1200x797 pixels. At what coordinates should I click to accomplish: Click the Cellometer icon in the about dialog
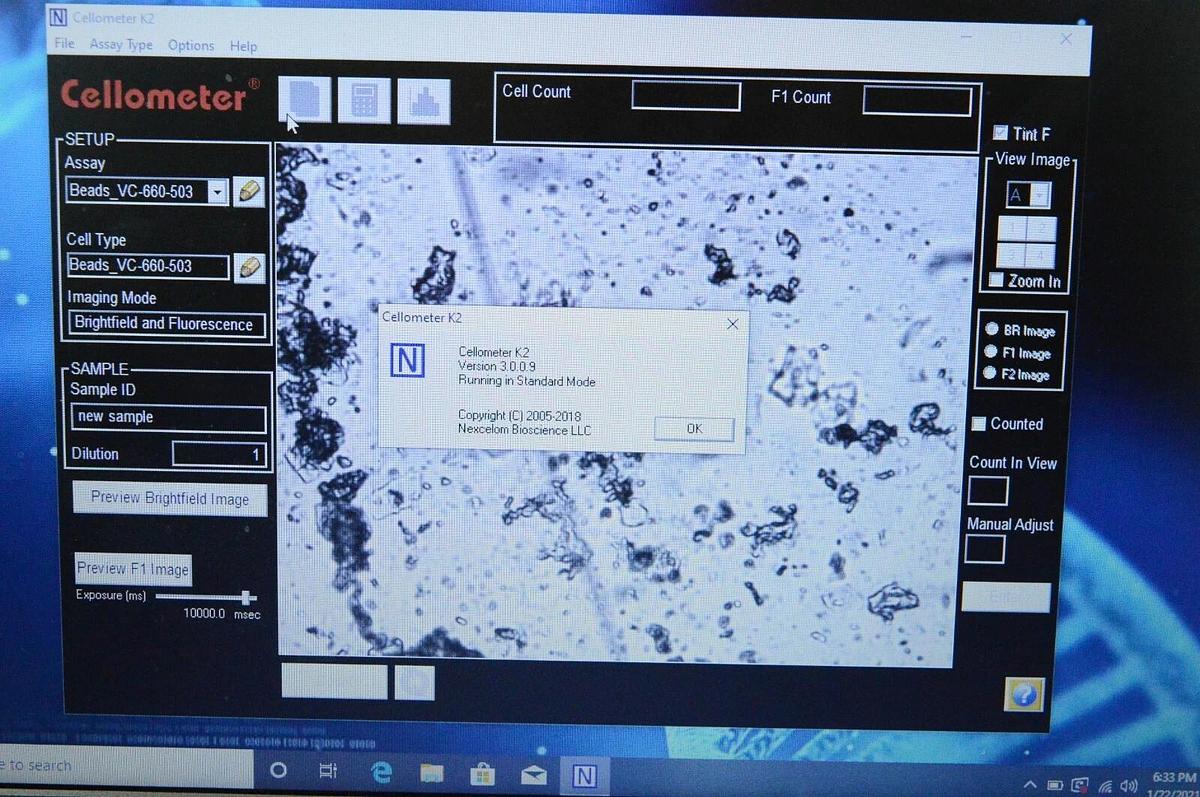pyautogui.click(x=406, y=361)
